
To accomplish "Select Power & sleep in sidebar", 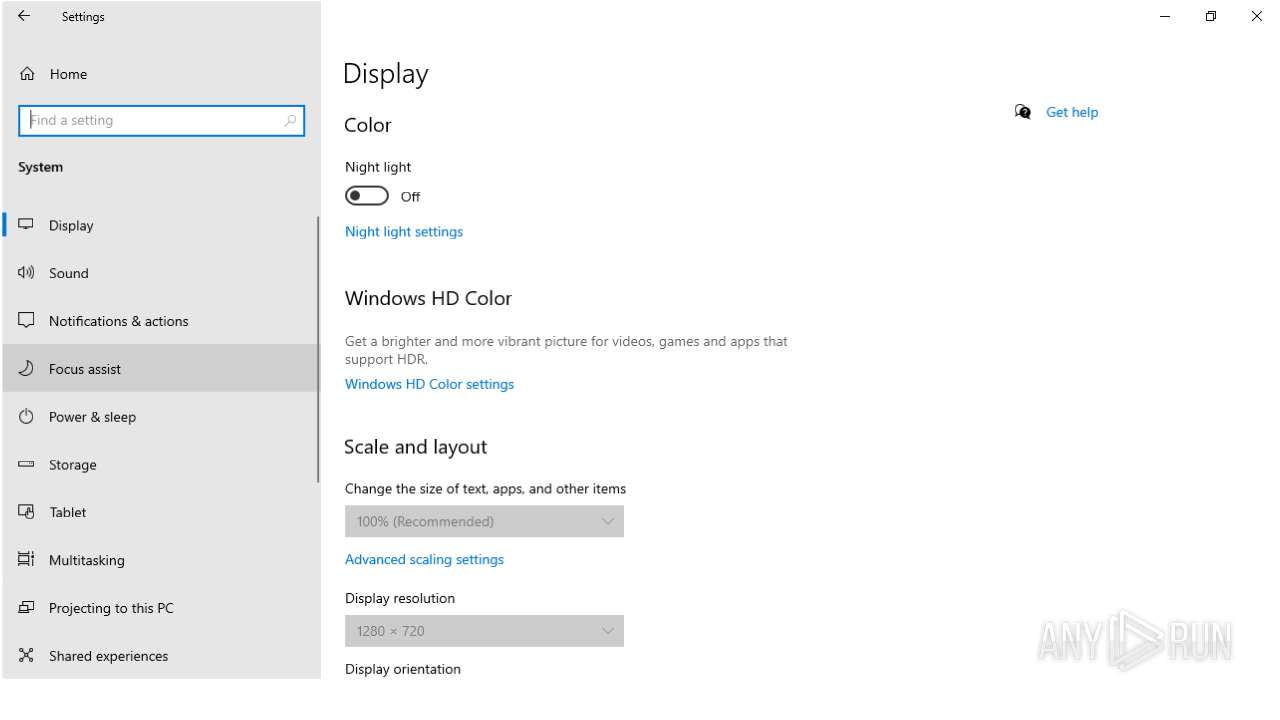I will (x=160, y=416).
